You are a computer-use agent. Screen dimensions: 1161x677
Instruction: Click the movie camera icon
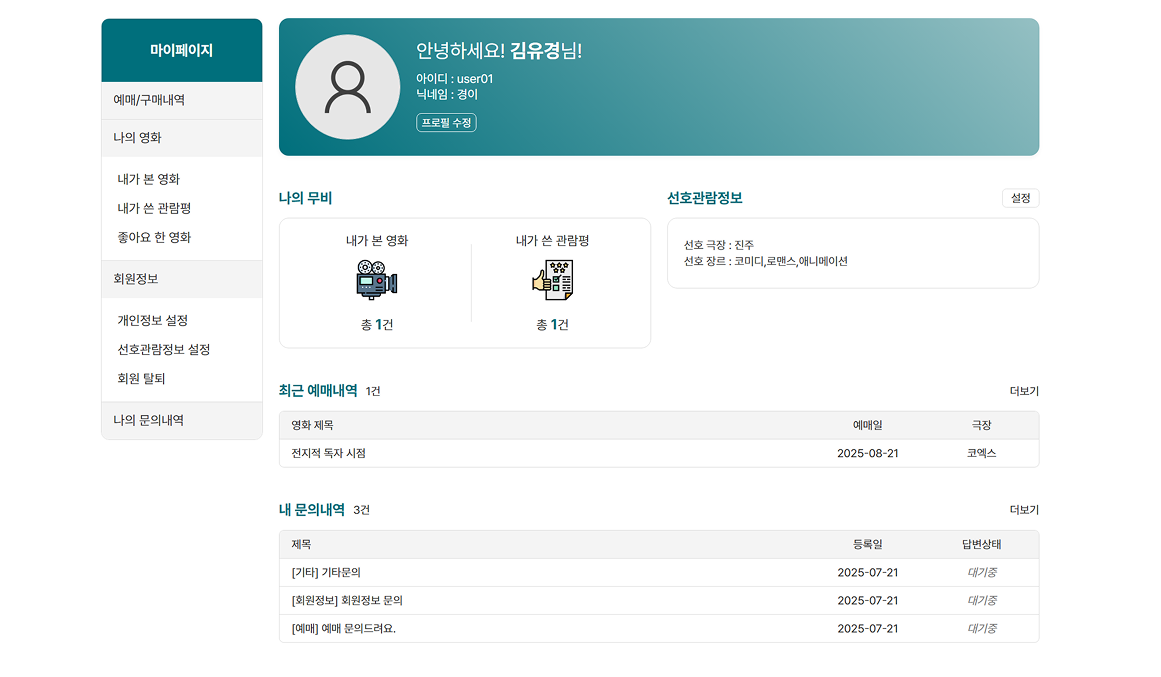point(376,280)
